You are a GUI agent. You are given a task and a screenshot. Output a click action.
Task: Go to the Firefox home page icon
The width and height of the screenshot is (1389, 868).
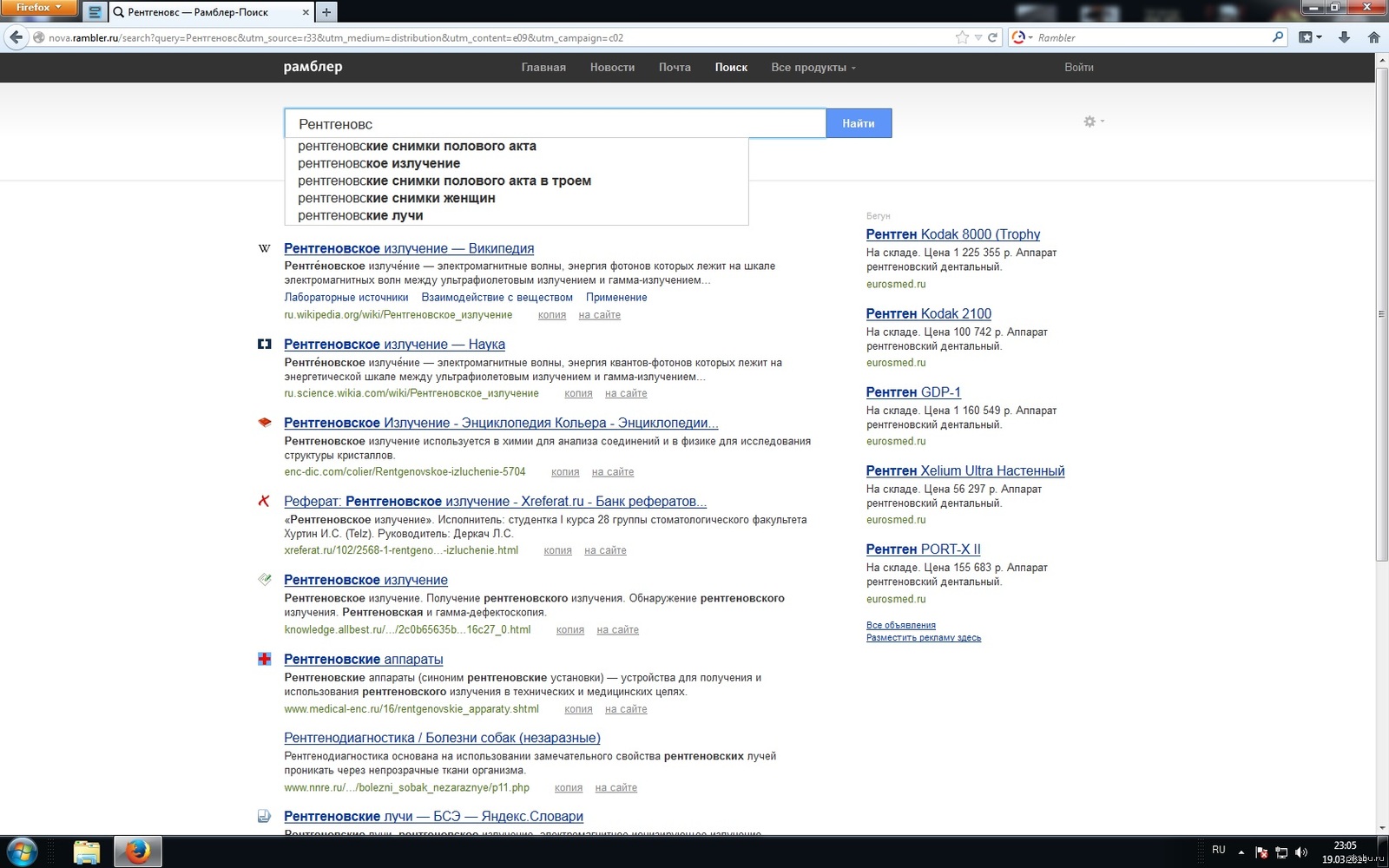pos(1373,37)
